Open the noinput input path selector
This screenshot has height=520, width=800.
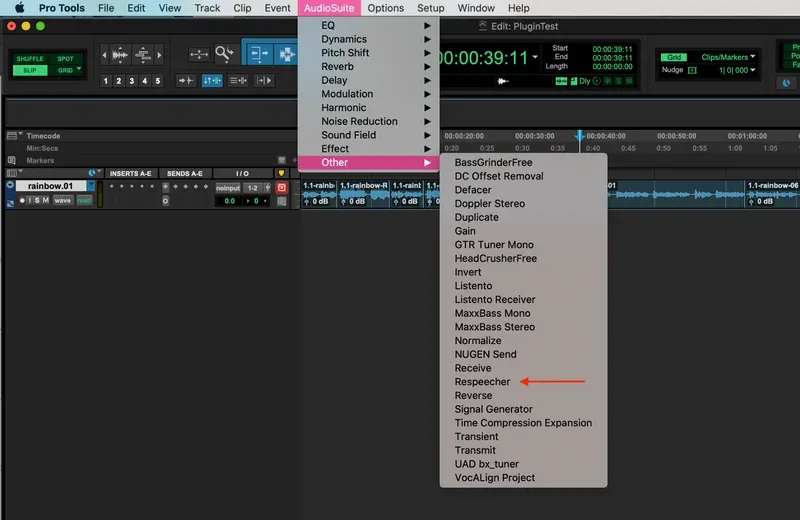[228, 188]
